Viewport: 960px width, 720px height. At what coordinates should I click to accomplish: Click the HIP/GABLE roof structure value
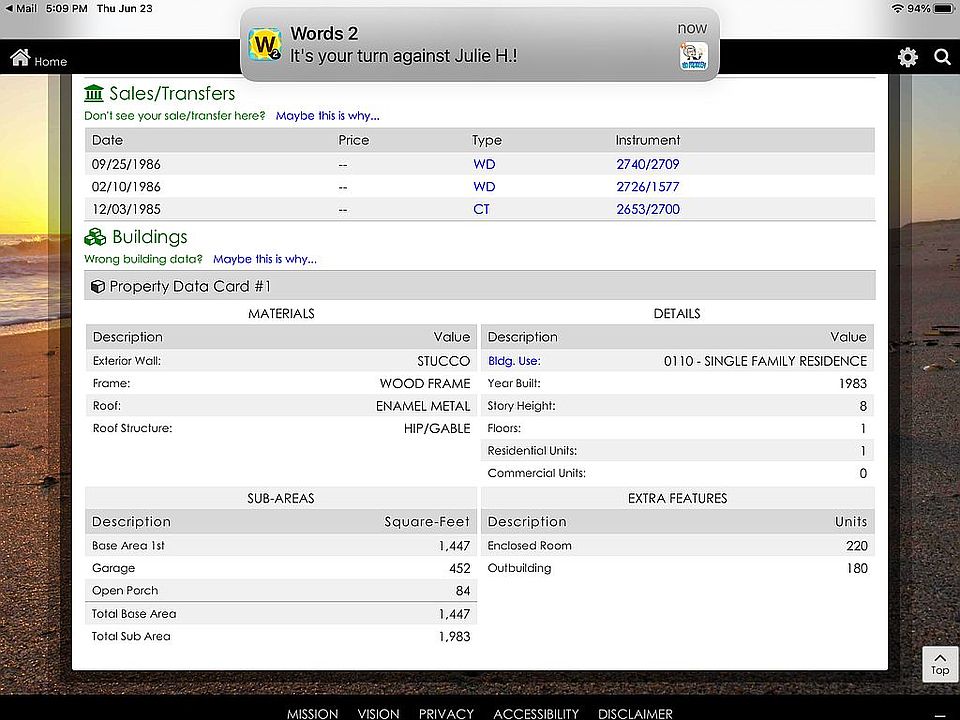click(x=437, y=429)
